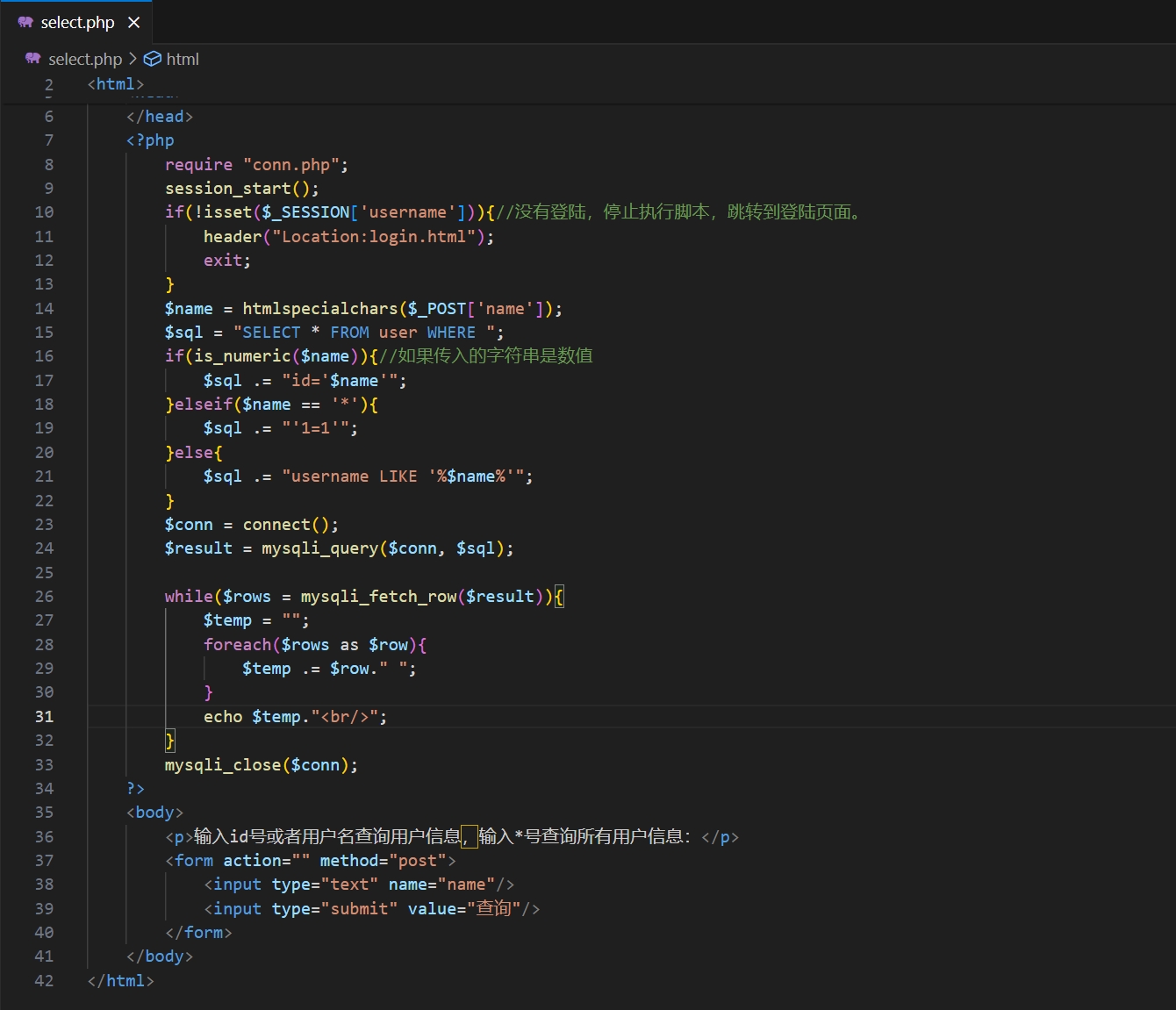1176x1010 pixels.
Task: Click the input type="submit" line
Action: [372, 909]
